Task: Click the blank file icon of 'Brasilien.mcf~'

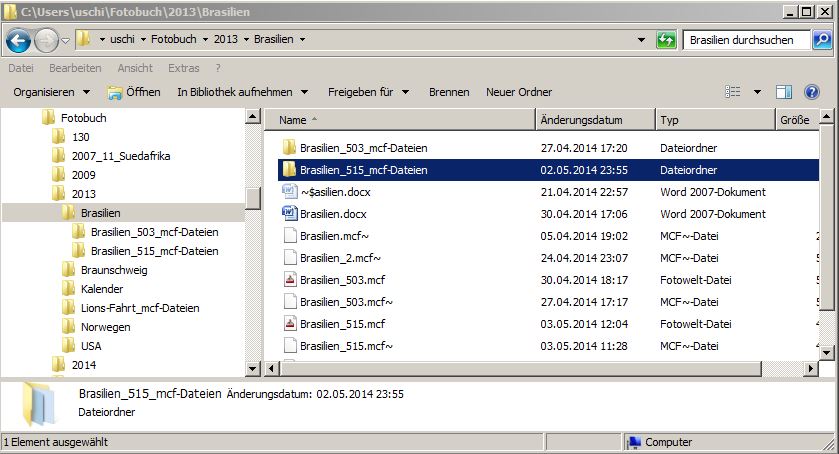Action: (x=289, y=236)
